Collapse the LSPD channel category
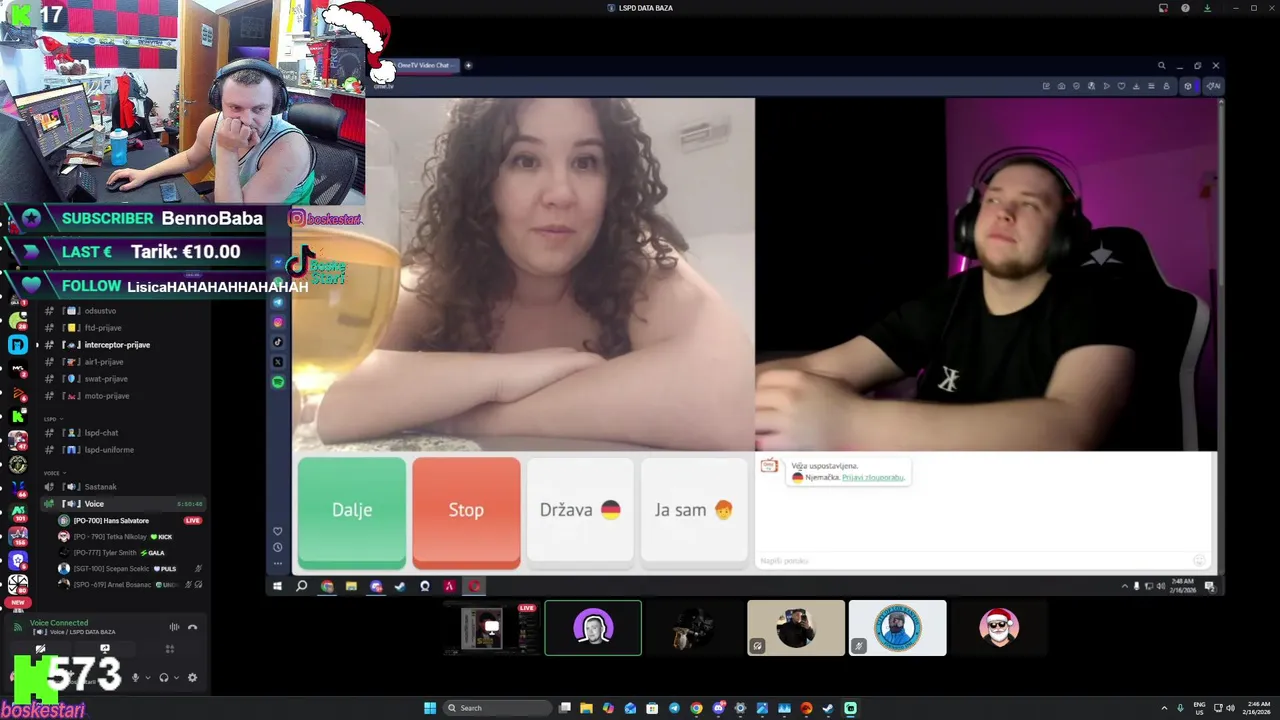The width and height of the screenshot is (1280, 720). click(x=52, y=419)
